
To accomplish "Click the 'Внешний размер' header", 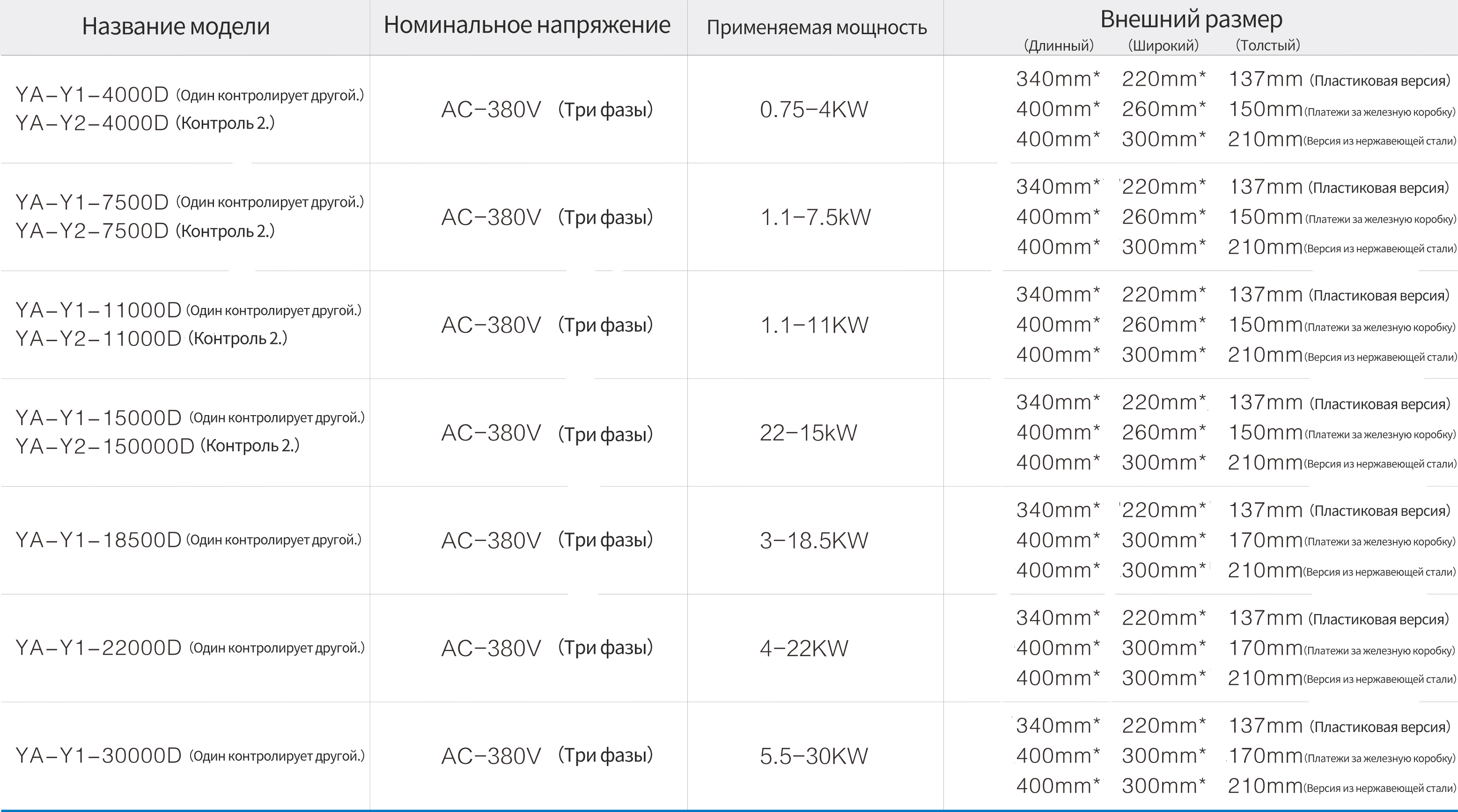I will pos(1191,19).
